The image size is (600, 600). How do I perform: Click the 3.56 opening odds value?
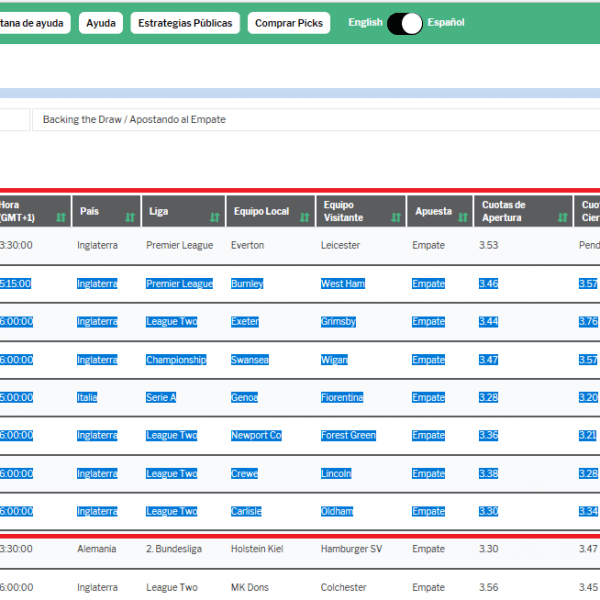coord(489,587)
